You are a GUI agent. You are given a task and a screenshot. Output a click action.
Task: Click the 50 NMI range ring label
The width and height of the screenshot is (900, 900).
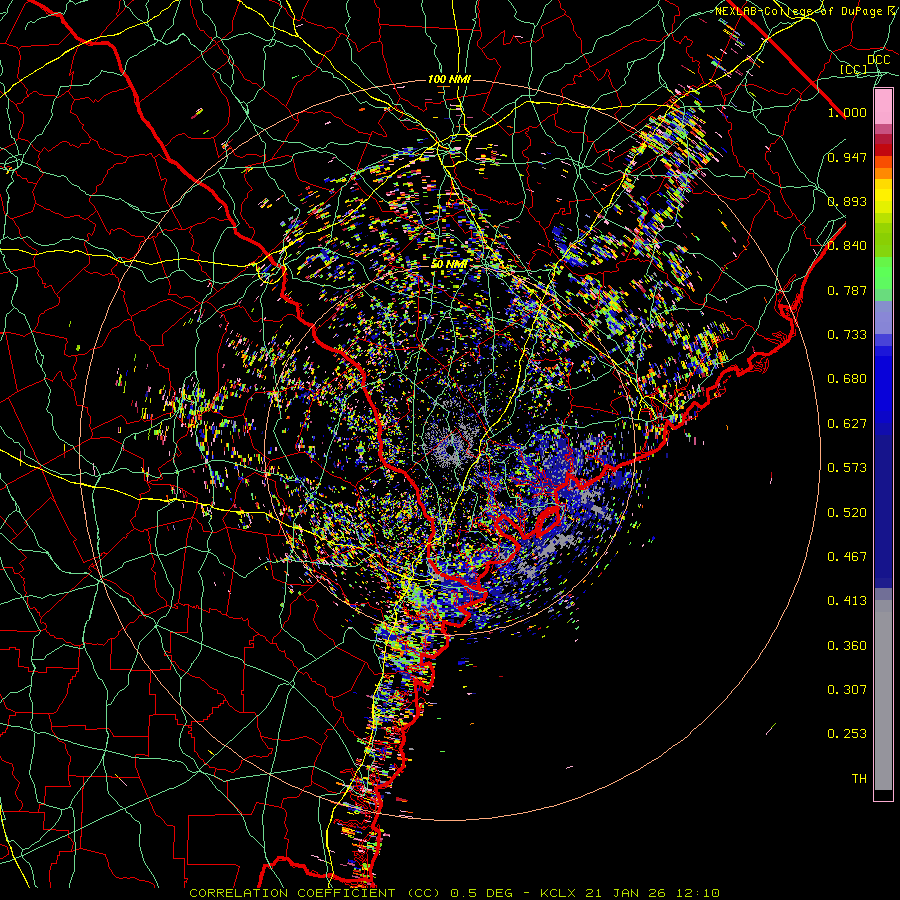(449, 265)
